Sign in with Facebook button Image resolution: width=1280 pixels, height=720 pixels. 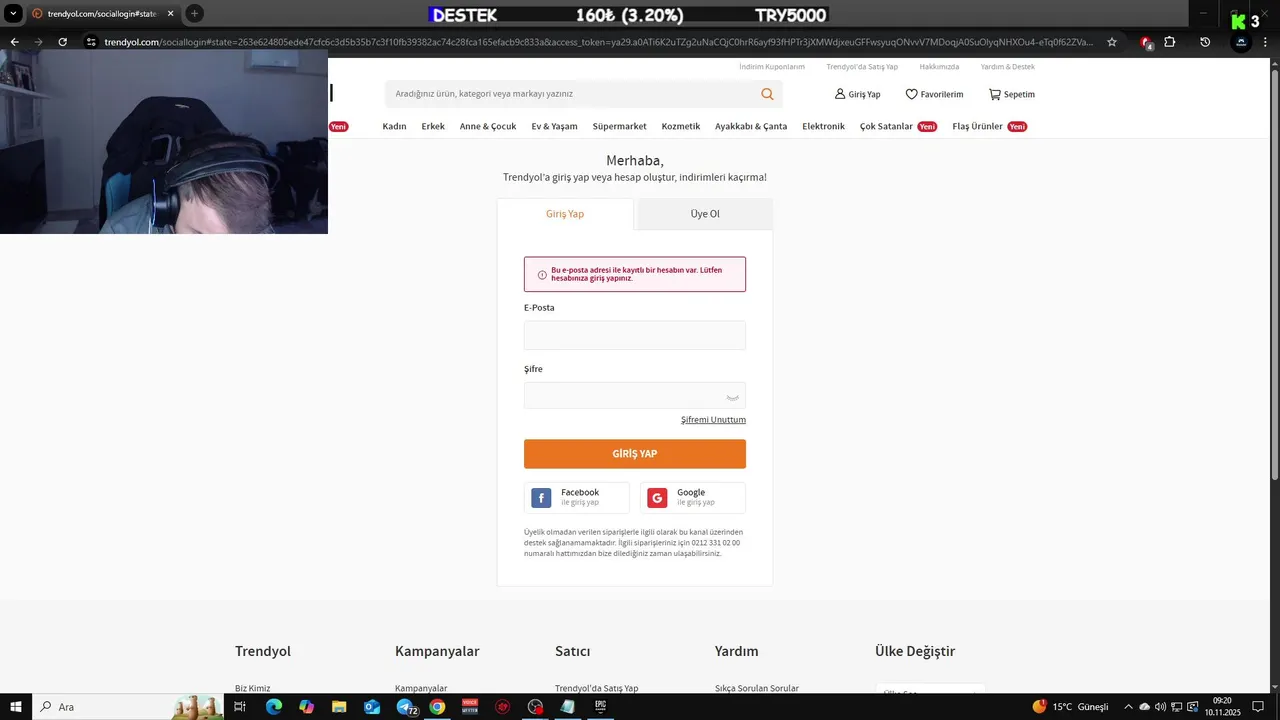pos(577,498)
